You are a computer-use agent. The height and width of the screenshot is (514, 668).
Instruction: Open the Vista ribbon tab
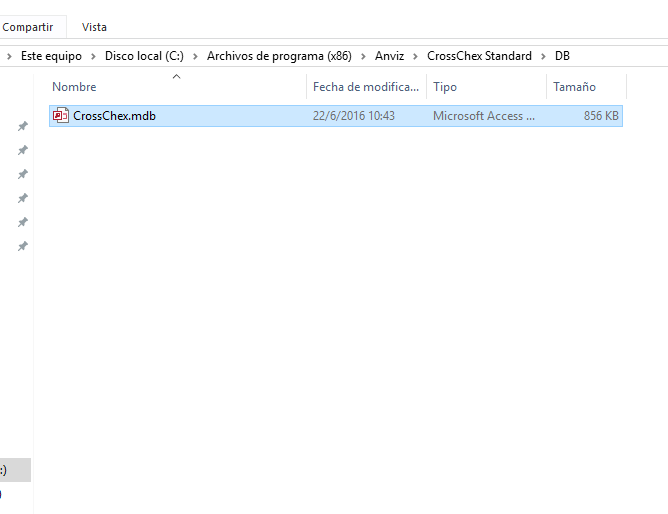[94, 27]
